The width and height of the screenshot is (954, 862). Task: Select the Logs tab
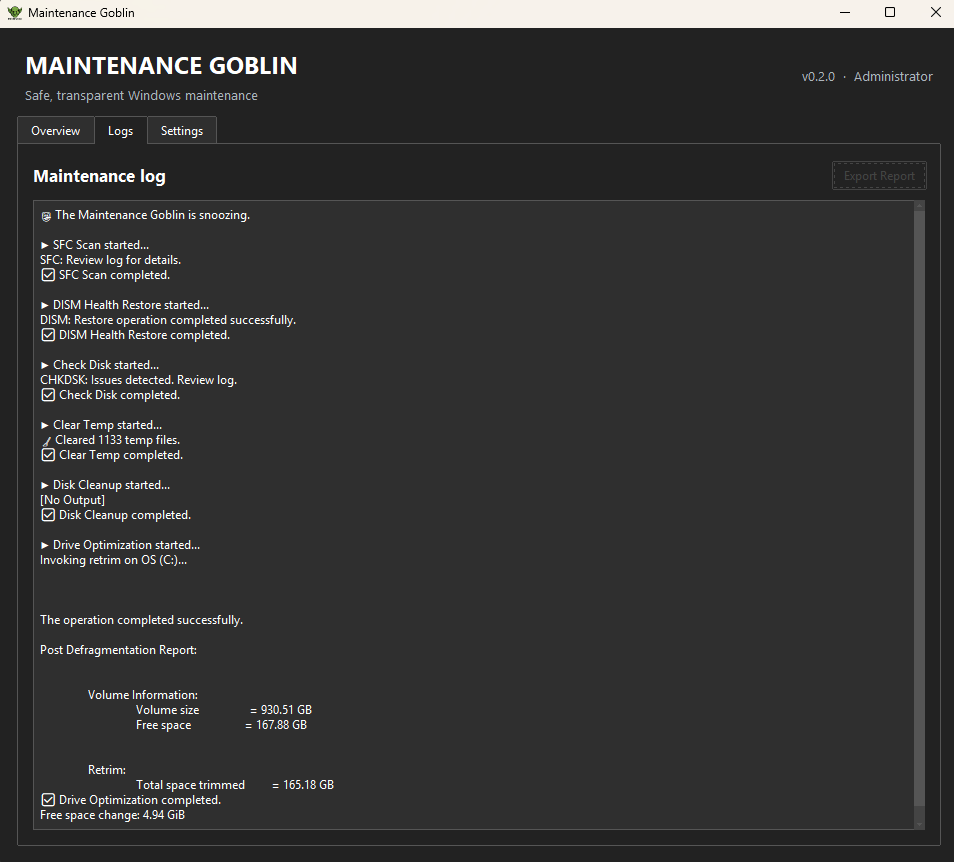pos(120,131)
